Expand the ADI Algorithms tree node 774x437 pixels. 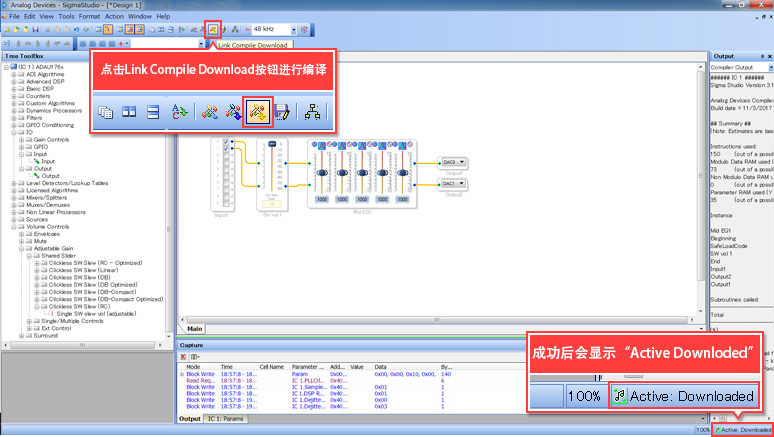click(14, 75)
